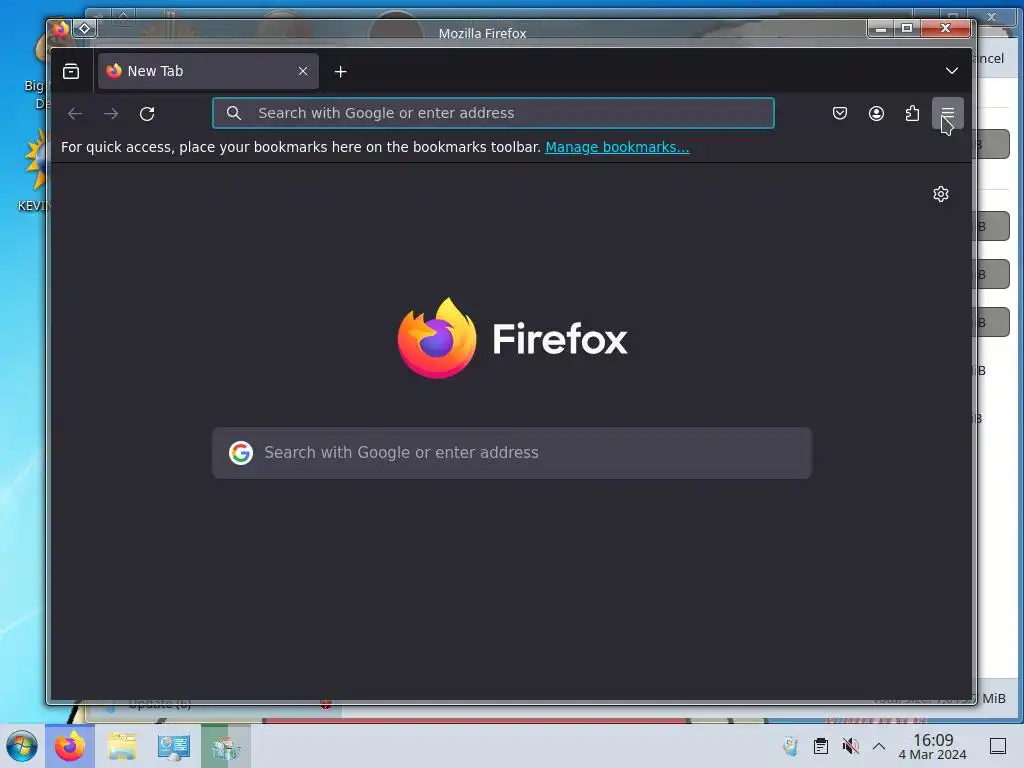Expand the list all tabs chevron
Screen dimensions: 1024x768
(952, 71)
